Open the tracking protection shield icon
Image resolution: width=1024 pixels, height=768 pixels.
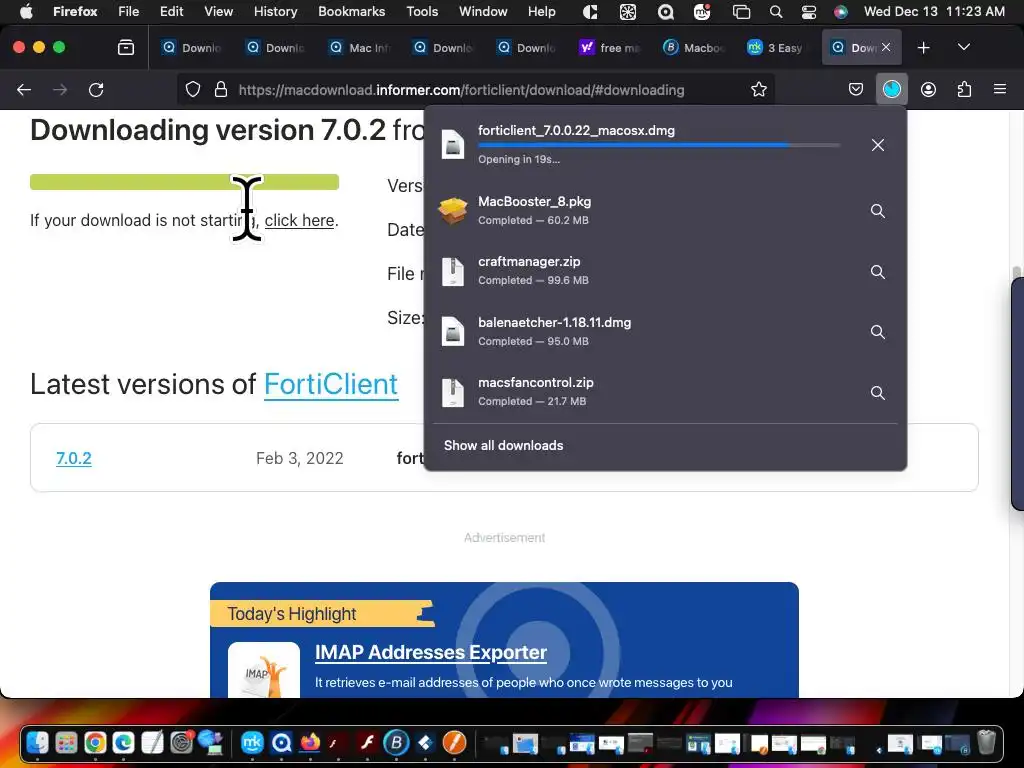coord(193,89)
